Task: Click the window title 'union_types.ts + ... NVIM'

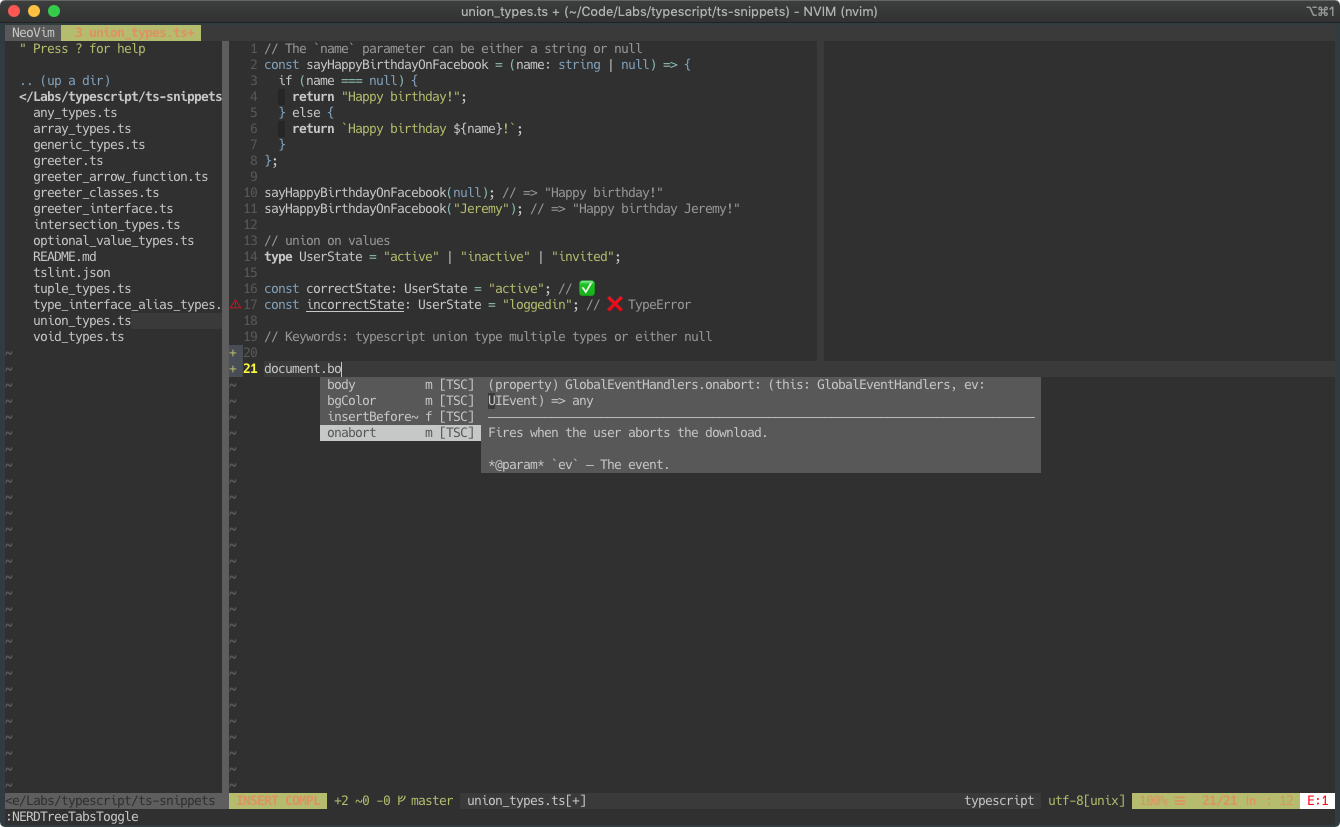Action: click(x=670, y=11)
